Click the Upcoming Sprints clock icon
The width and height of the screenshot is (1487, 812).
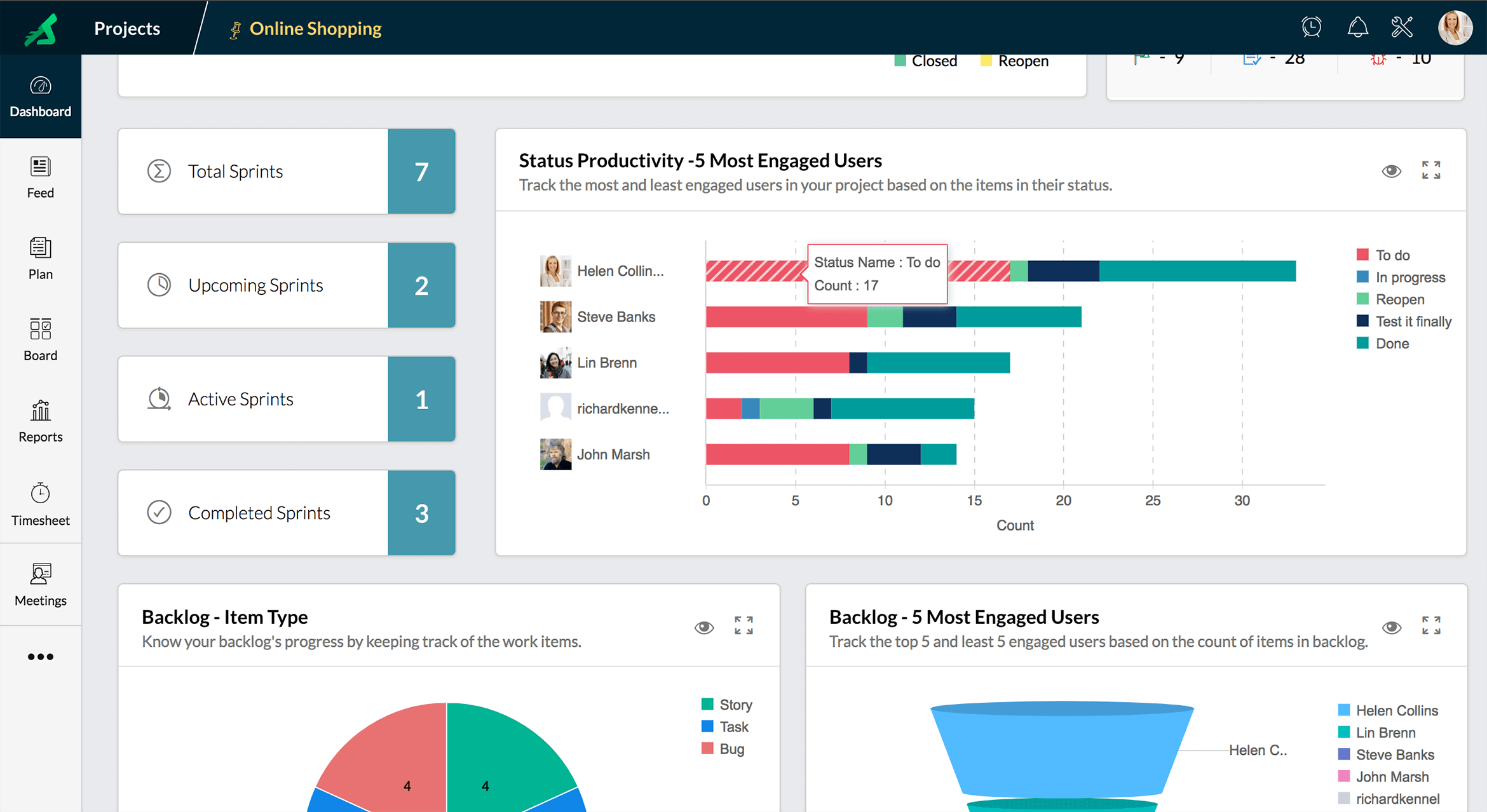(x=159, y=285)
